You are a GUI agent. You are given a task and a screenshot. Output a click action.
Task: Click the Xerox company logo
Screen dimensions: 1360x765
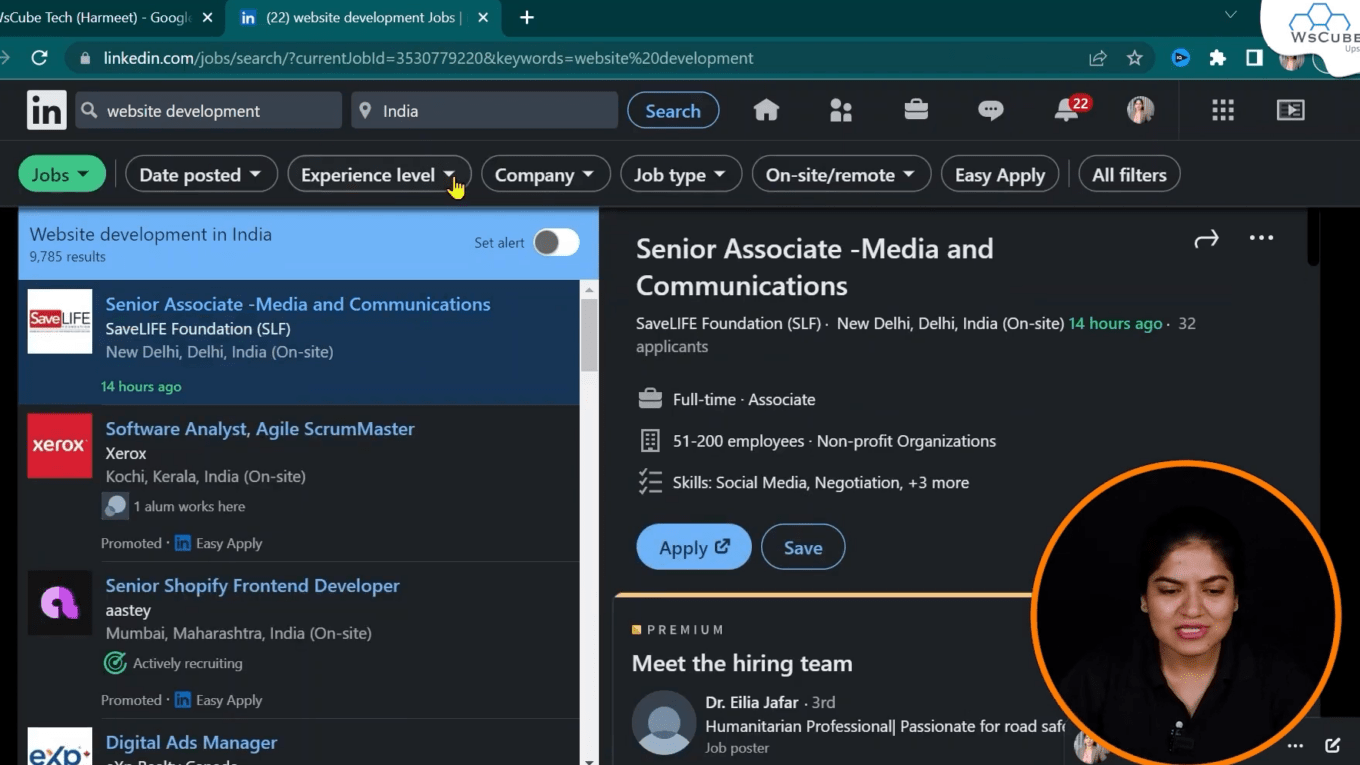click(60, 445)
